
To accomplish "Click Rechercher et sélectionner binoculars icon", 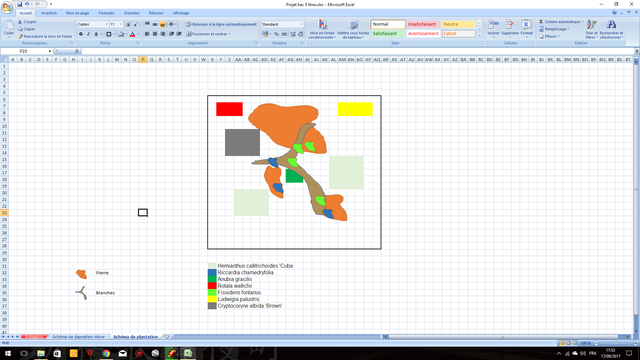I will 611,29.
